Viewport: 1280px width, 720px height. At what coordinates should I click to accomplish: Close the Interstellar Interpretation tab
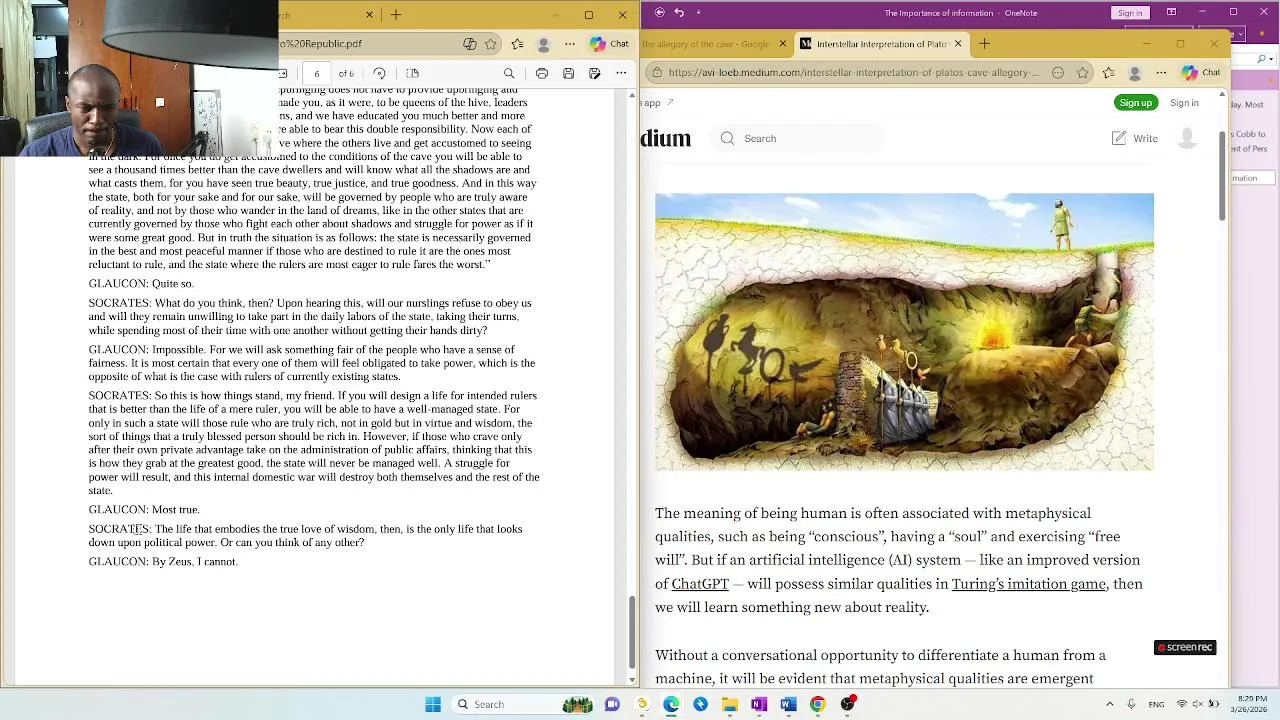(x=958, y=44)
